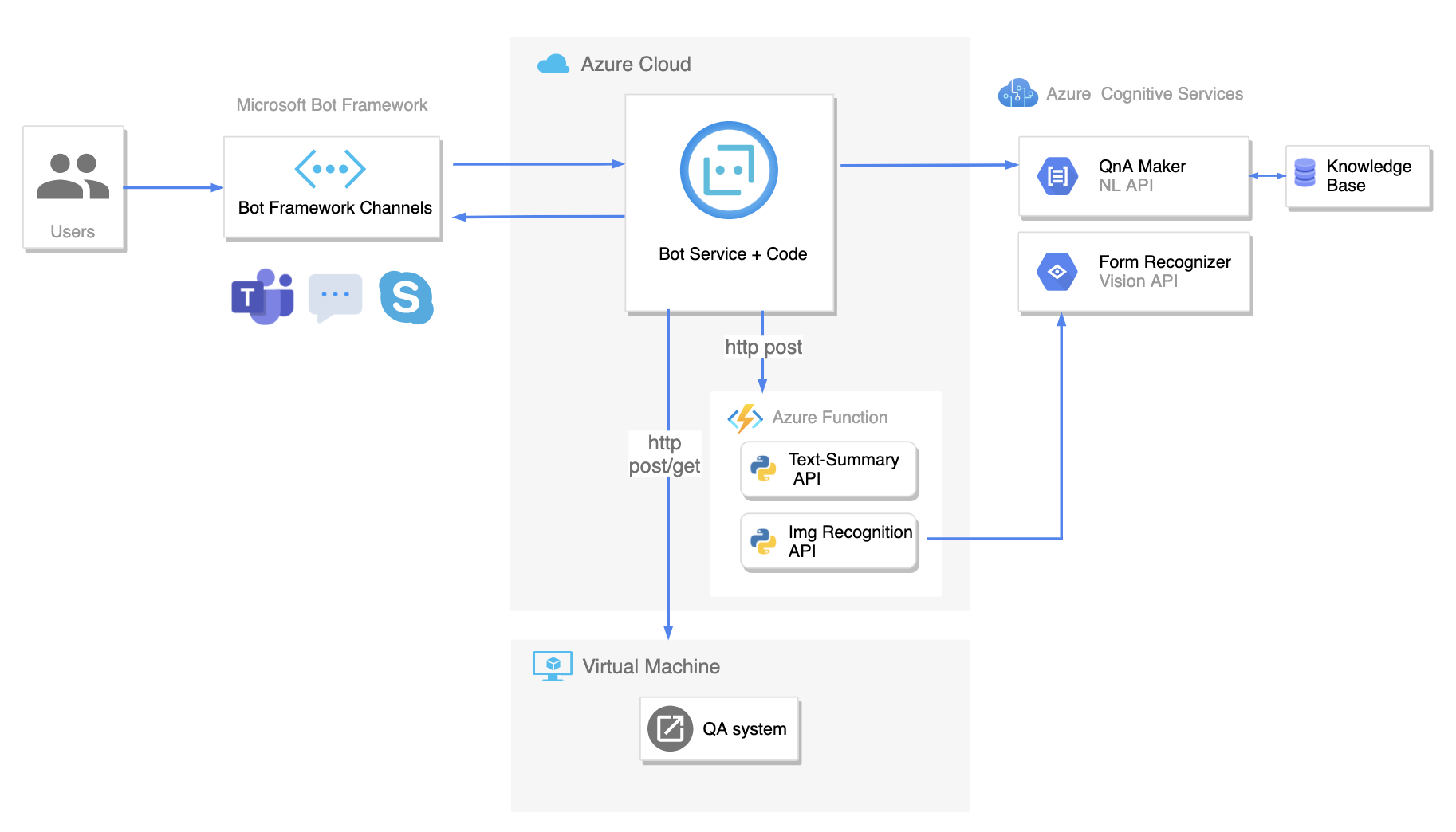
Task: Click the Virtual Machine monitor icon
Action: (x=553, y=666)
